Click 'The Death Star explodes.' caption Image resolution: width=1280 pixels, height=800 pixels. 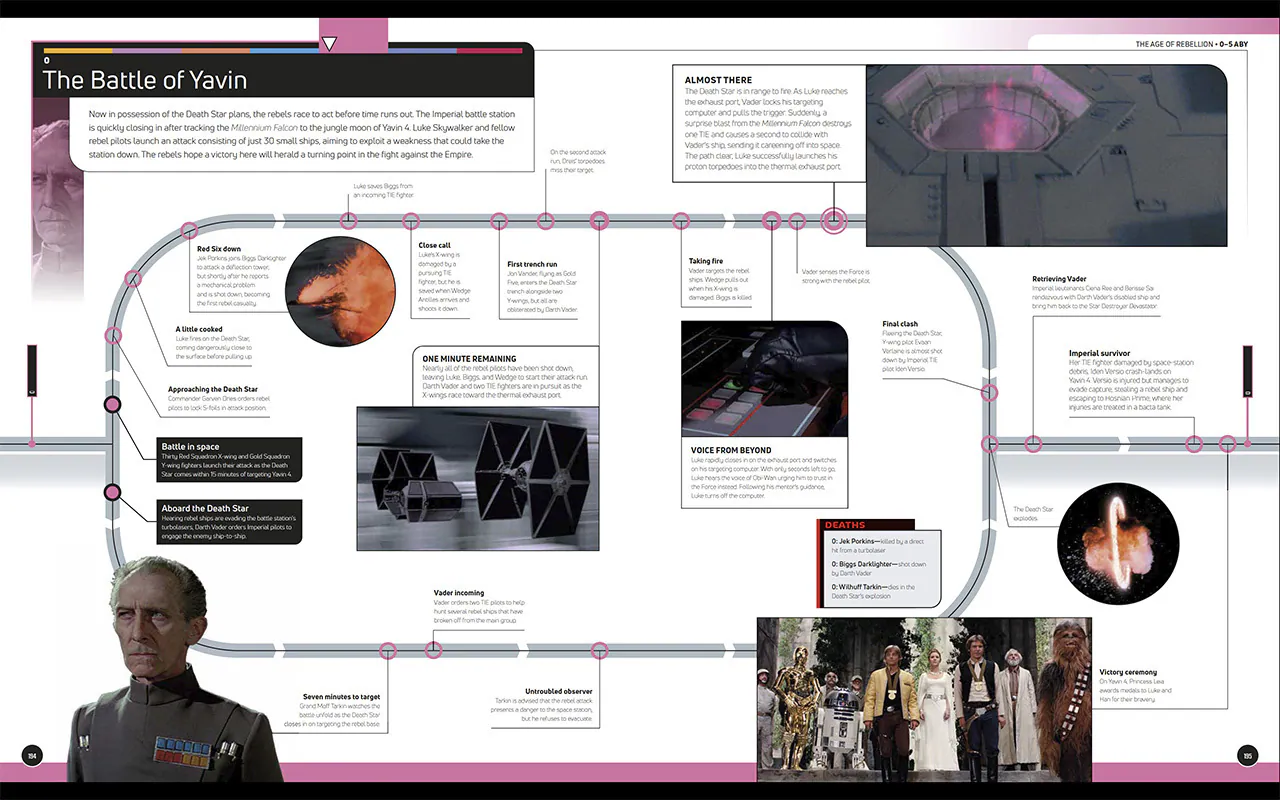click(x=1033, y=514)
